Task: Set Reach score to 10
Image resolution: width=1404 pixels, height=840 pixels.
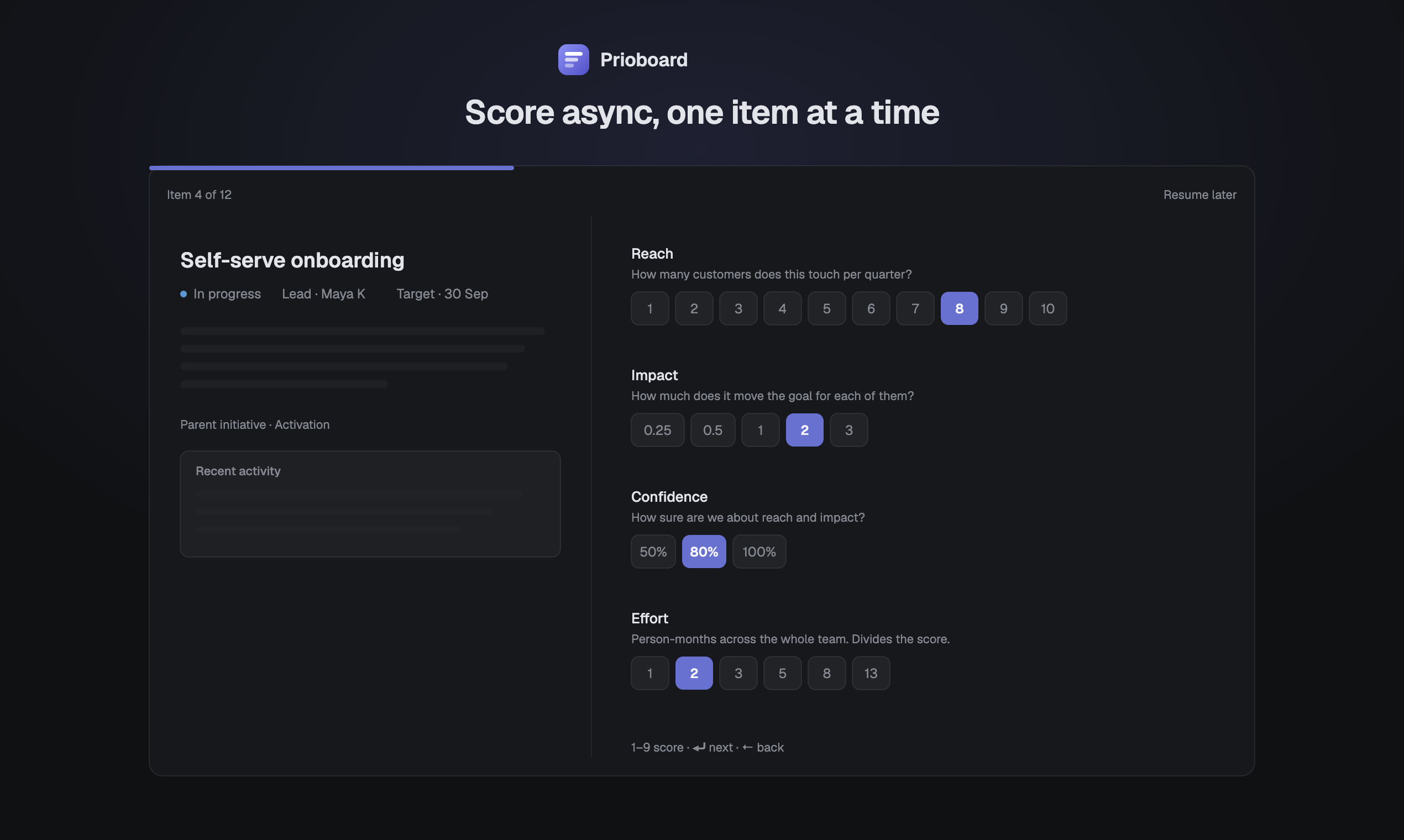Action: pyautogui.click(x=1048, y=308)
